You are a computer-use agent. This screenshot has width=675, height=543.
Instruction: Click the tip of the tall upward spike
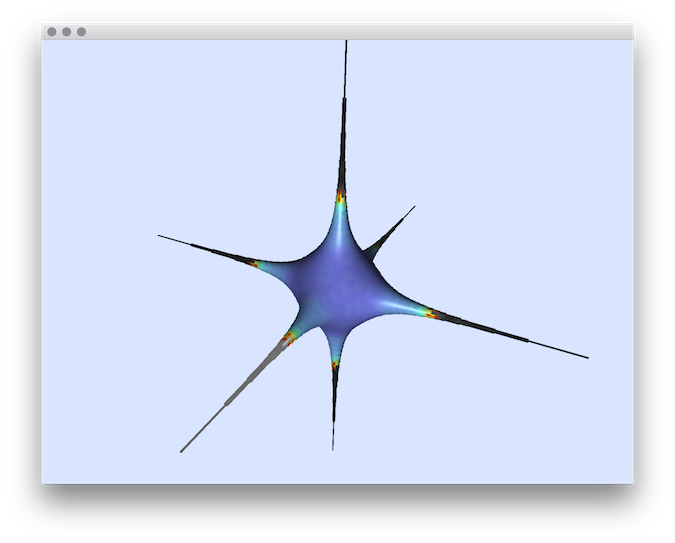(x=346, y=43)
